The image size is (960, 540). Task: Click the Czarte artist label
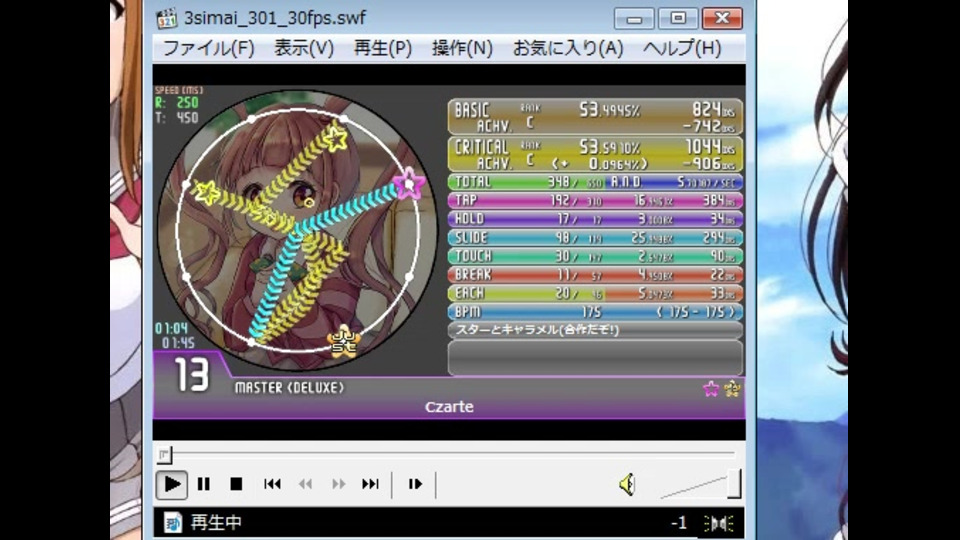point(449,407)
